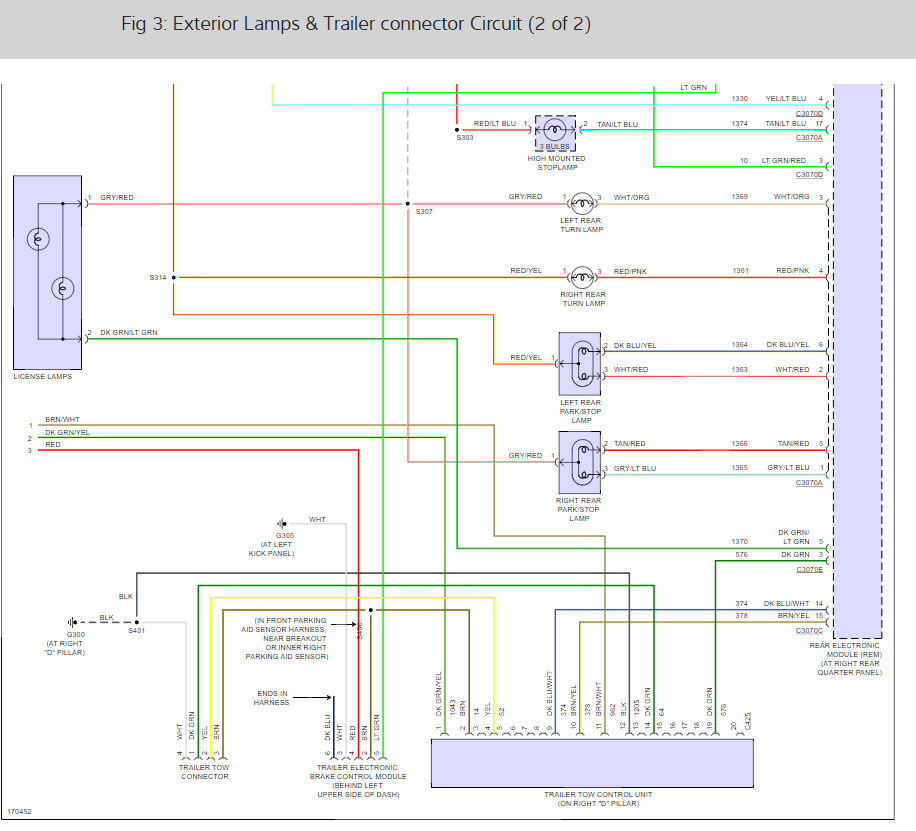Screen dimensions: 916x831
Task: Select the HIGH MOUNTED STOPLAMP label
Action: (557, 163)
